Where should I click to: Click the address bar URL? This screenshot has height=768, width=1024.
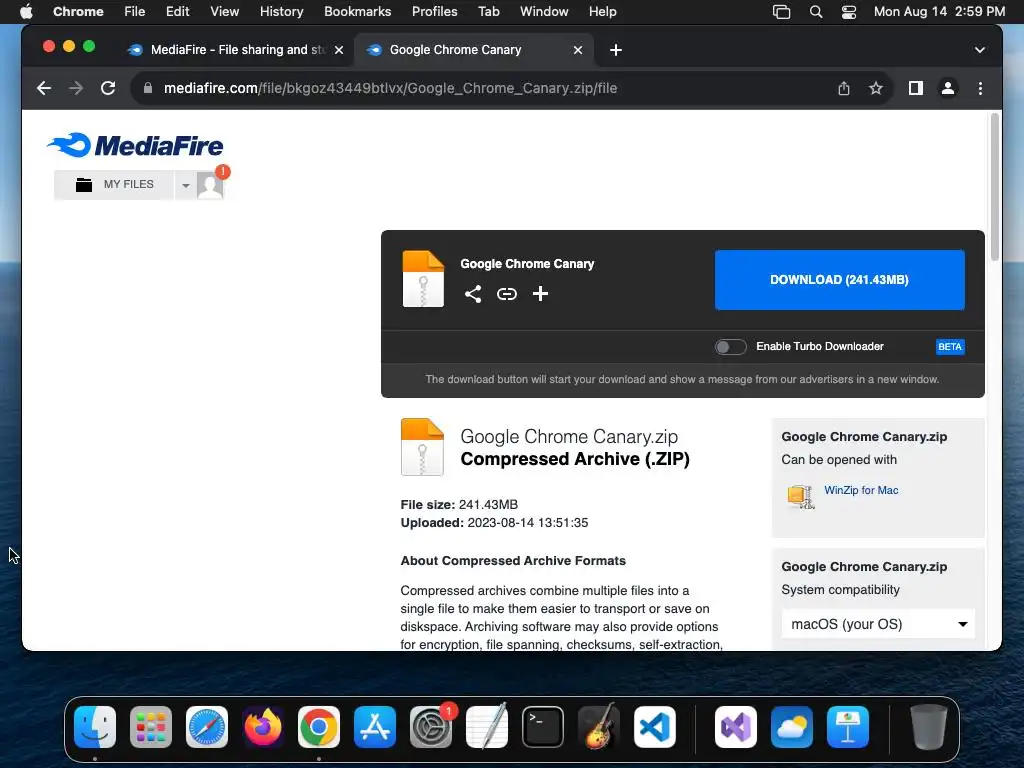390,88
